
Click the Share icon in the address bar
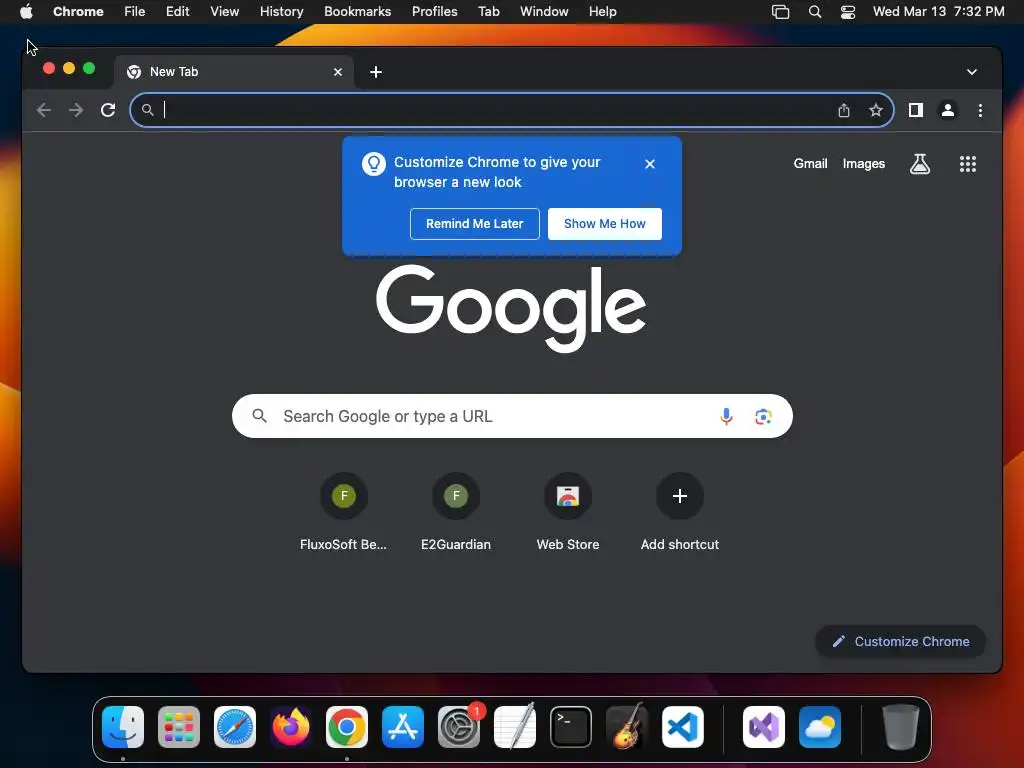click(x=844, y=110)
